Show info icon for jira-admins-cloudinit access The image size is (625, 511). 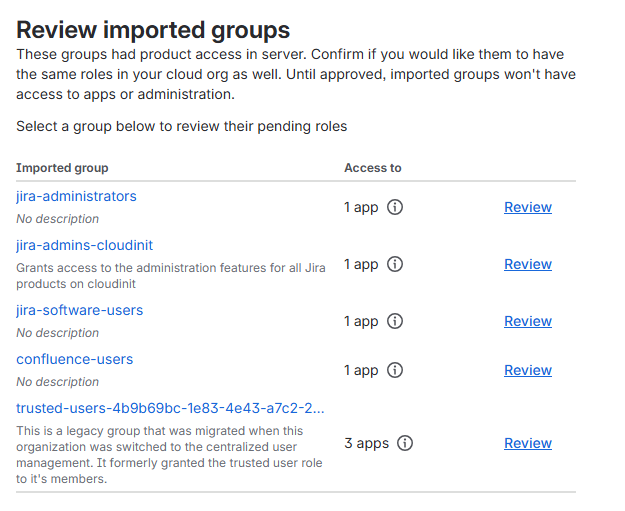pos(395,264)
